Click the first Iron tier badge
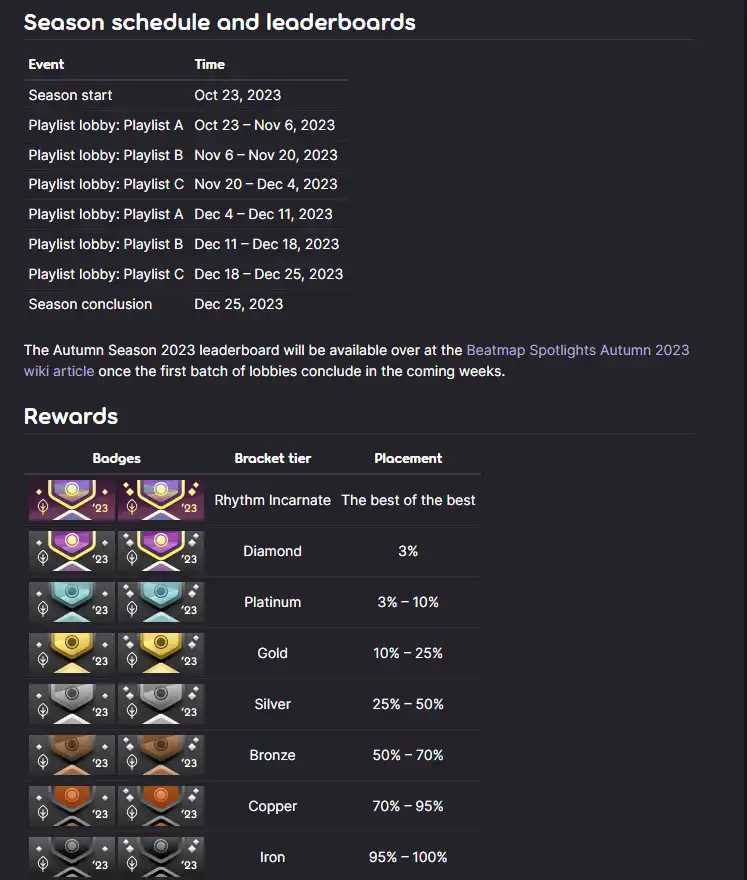 click(72, 857)
